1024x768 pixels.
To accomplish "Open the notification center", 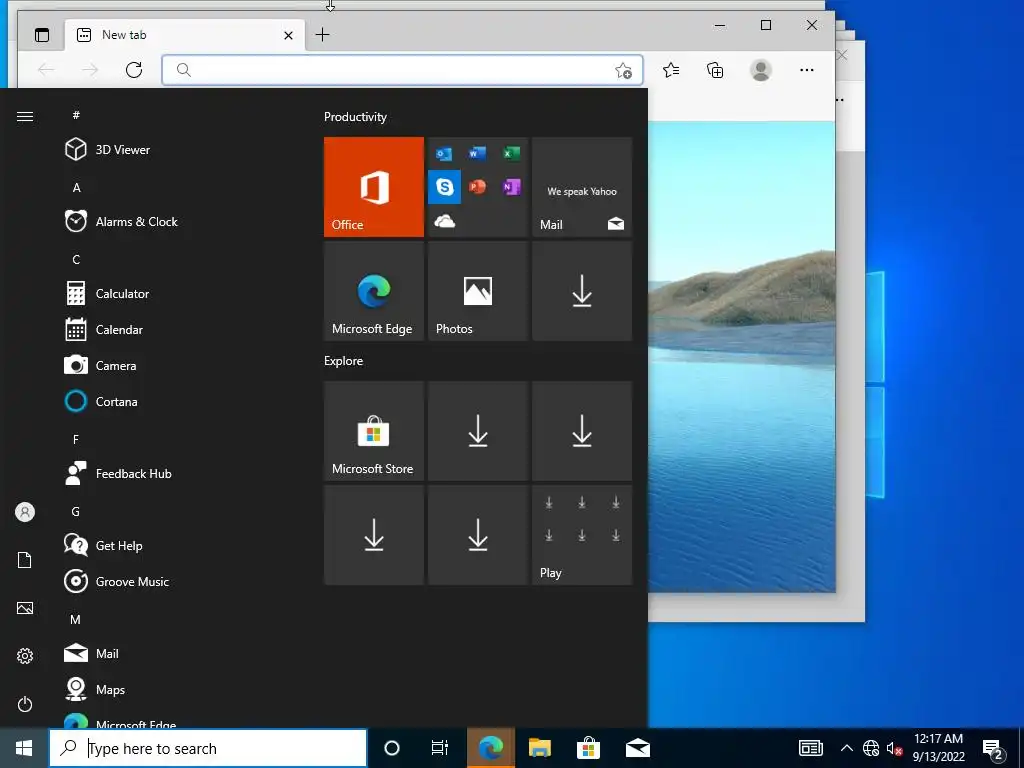I will (x=993, y=749).
